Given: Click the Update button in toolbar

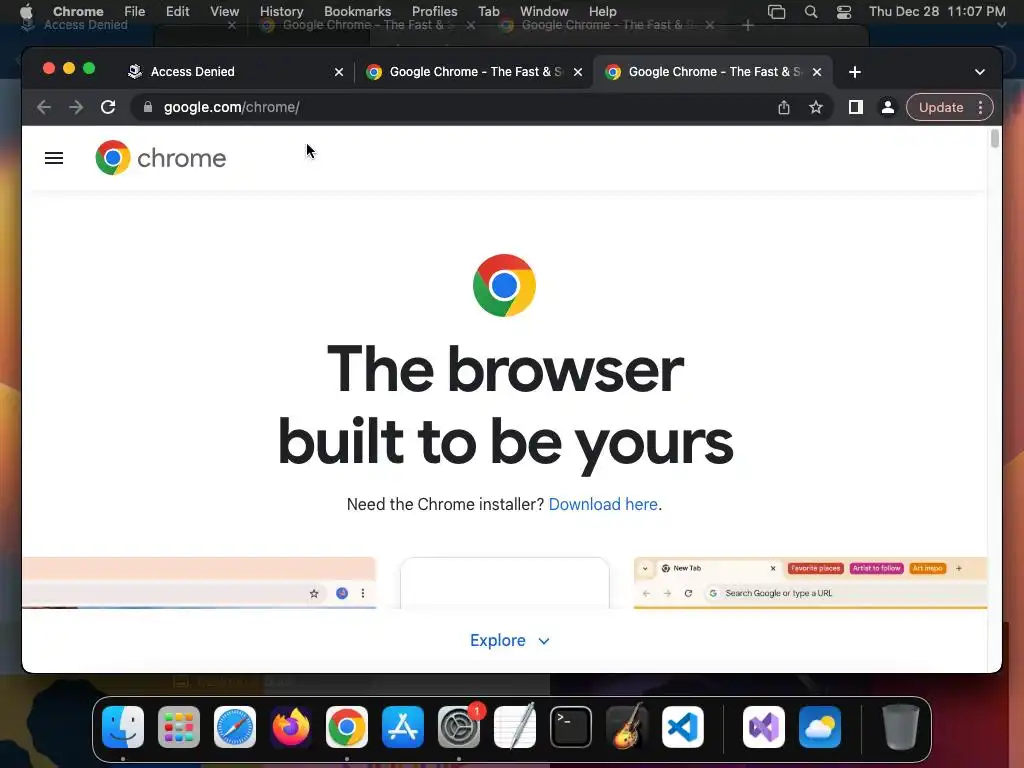Looking at the screenshot, I should [x=940, y=107].
